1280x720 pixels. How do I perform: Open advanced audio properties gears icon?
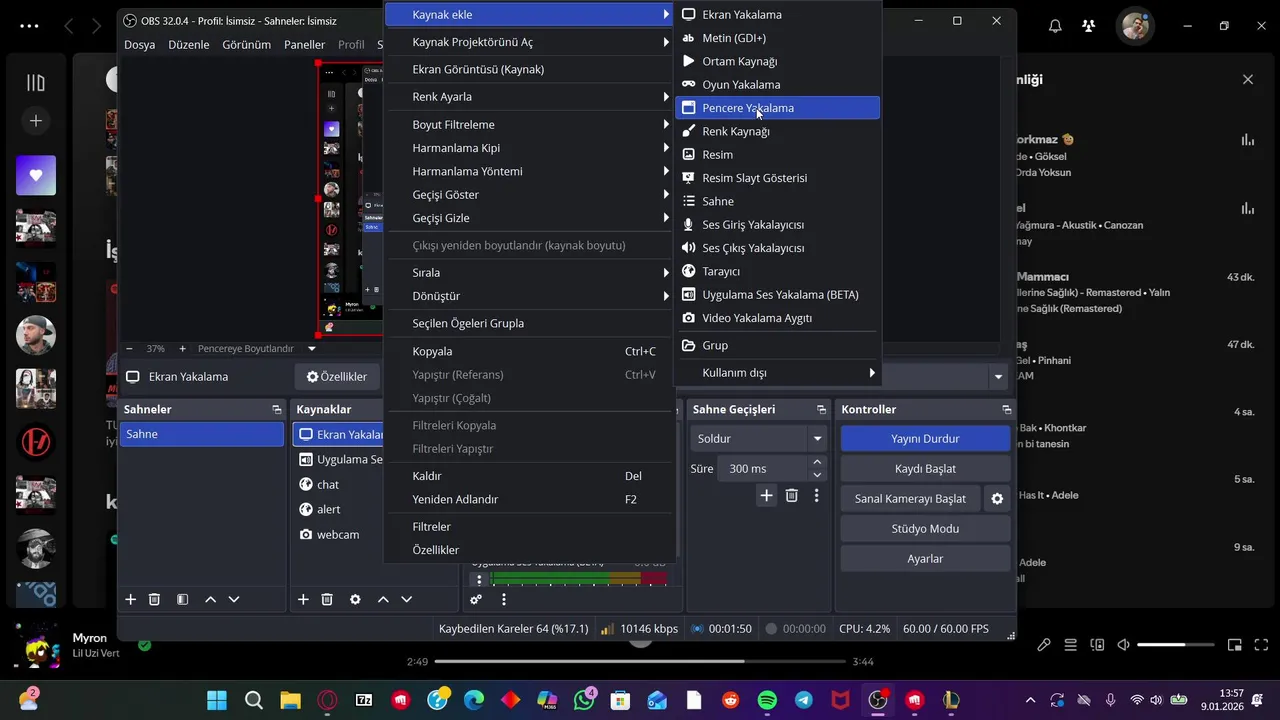click(x=476, y=600)
